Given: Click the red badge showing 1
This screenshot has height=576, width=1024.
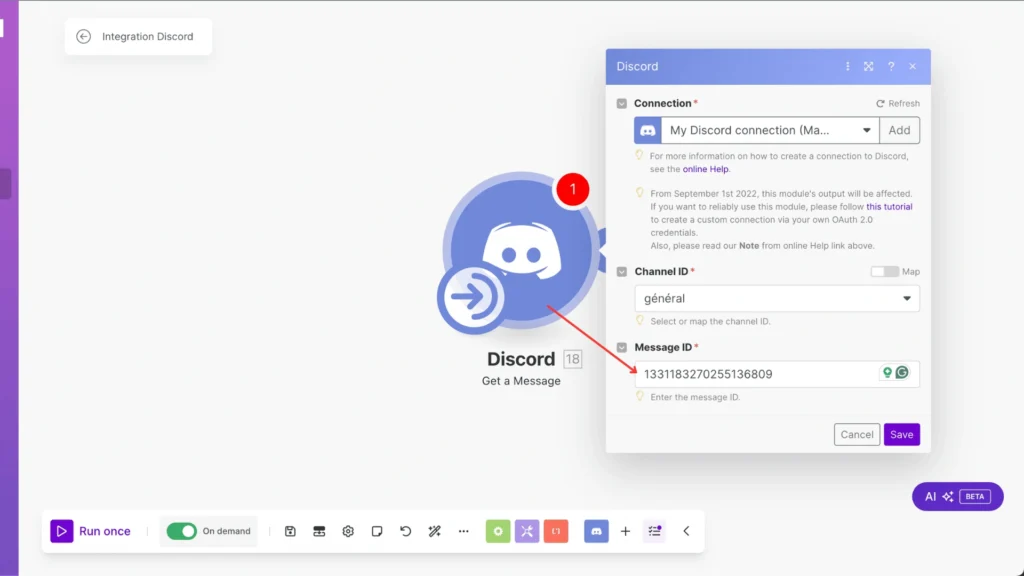Looking at the screenshot, I should pos(573,189).
